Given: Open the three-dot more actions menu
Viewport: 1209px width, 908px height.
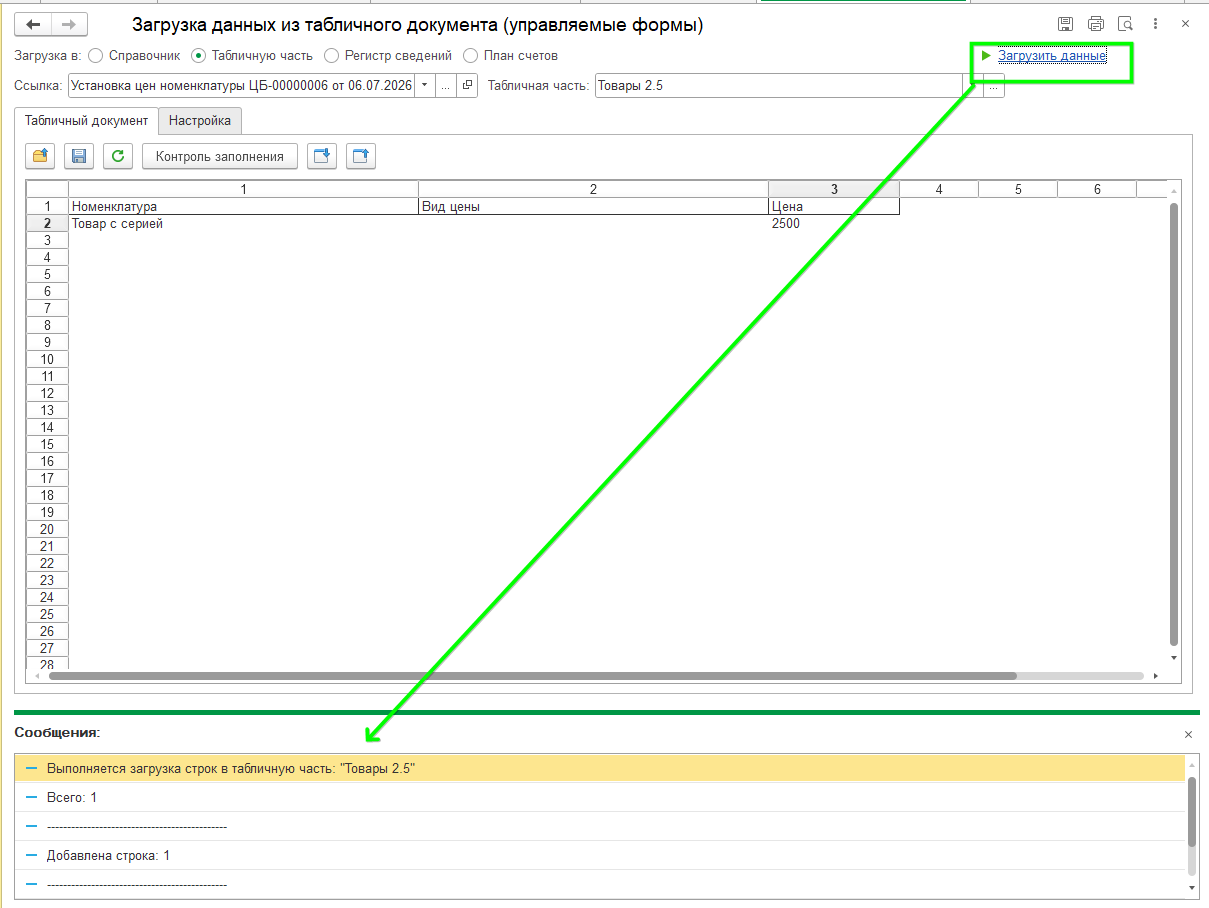Looking at the screenshot, I should (1155, 25).
